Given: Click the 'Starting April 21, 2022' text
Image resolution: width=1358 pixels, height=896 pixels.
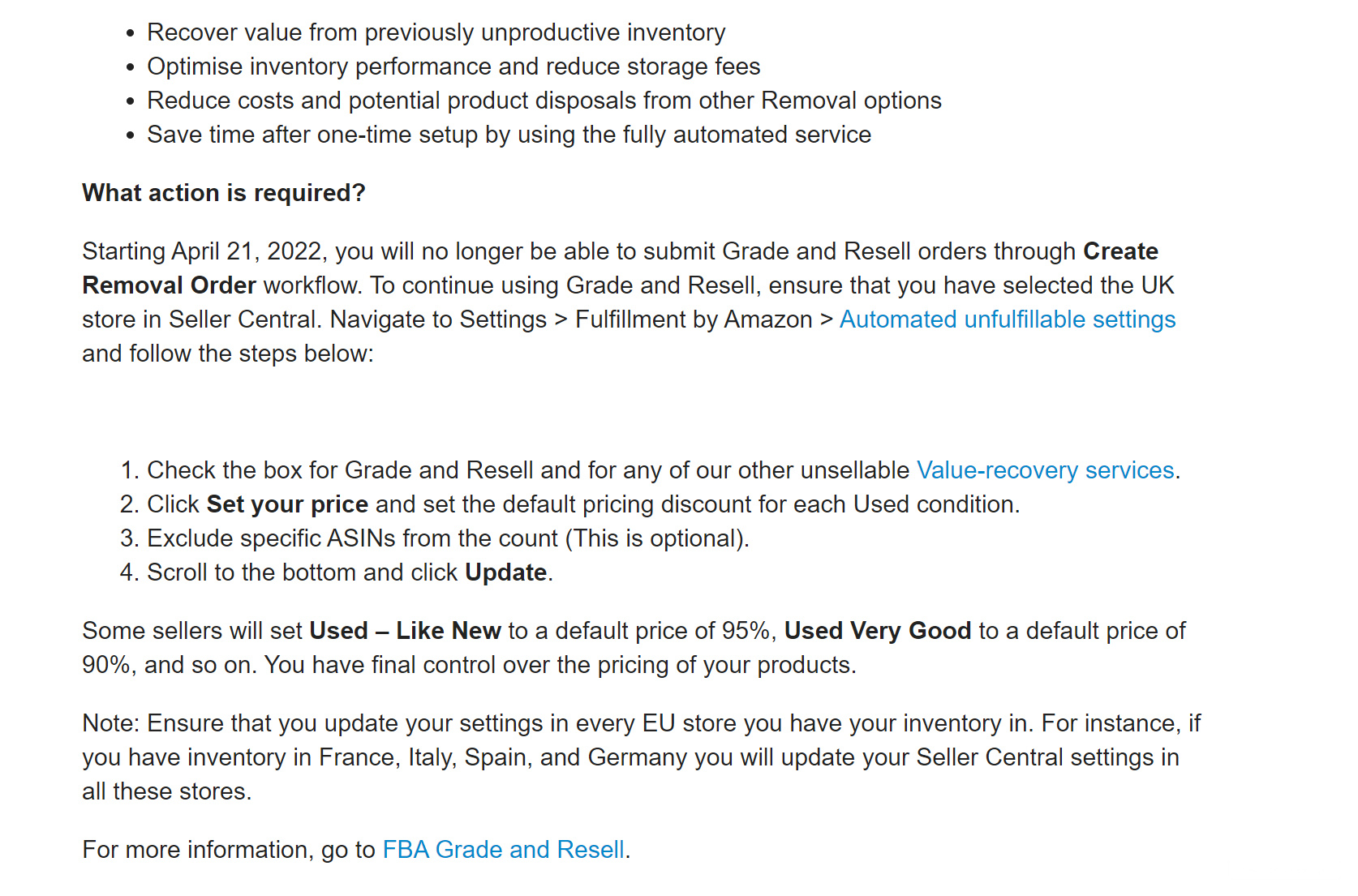Looking at the screenshot, I should pyautogui.click(x=203, y=251).
